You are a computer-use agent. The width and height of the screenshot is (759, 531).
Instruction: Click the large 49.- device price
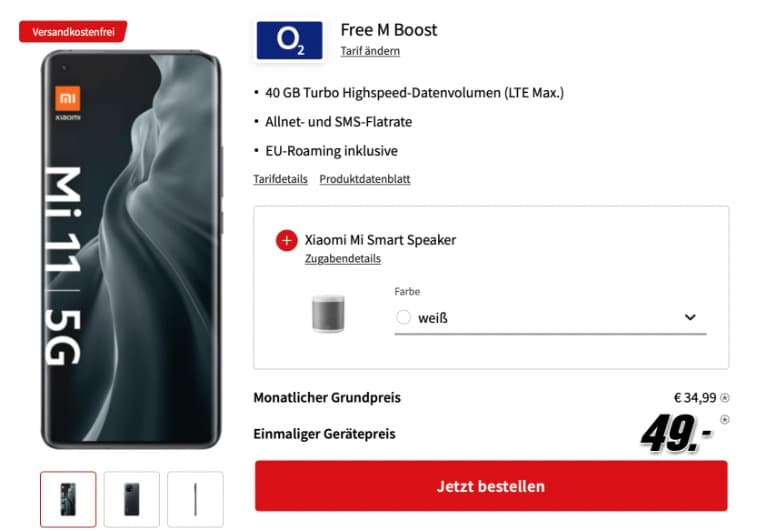676,433
